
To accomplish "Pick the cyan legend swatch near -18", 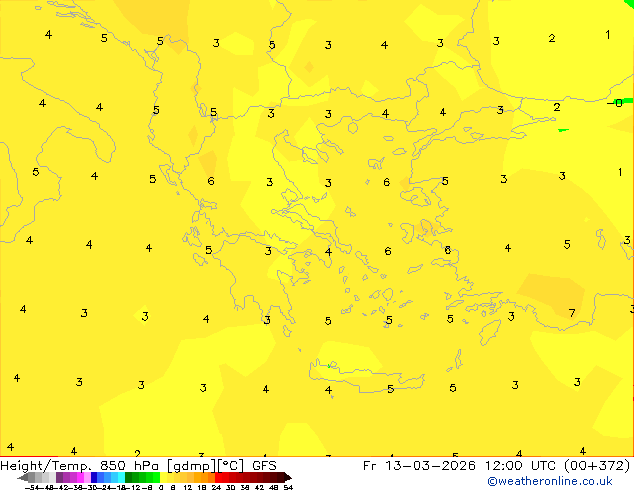I will click(x=121, y=477).
